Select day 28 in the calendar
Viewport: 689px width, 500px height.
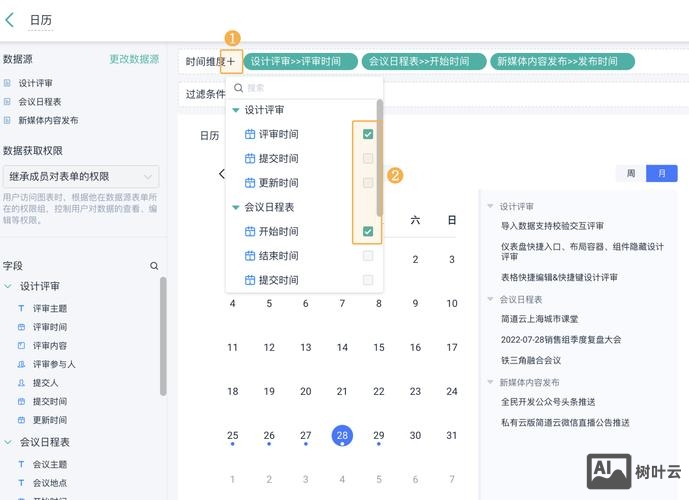[x=342, y=435]
